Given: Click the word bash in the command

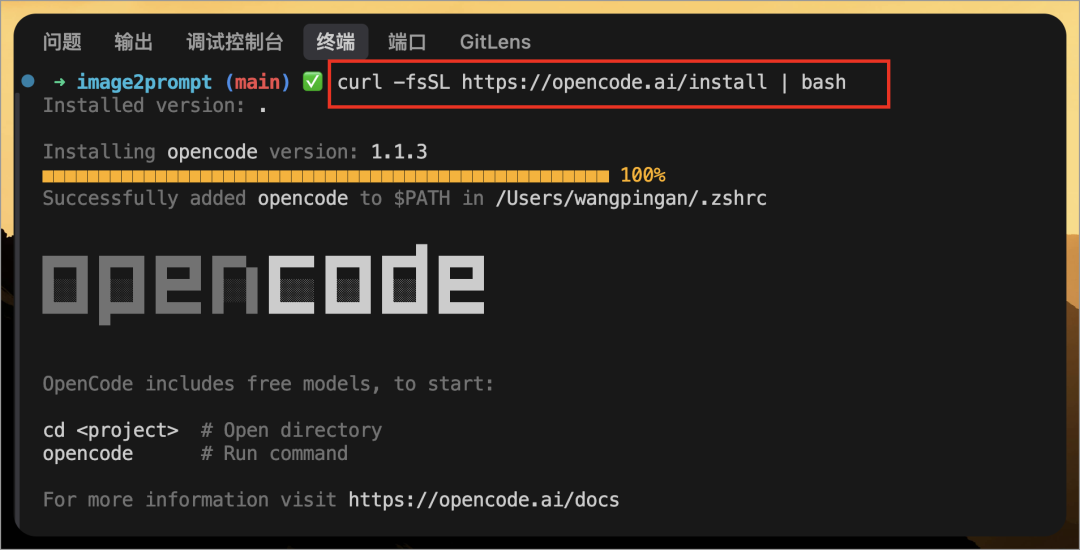Looking at the screenshot, I should coord(823,83).
